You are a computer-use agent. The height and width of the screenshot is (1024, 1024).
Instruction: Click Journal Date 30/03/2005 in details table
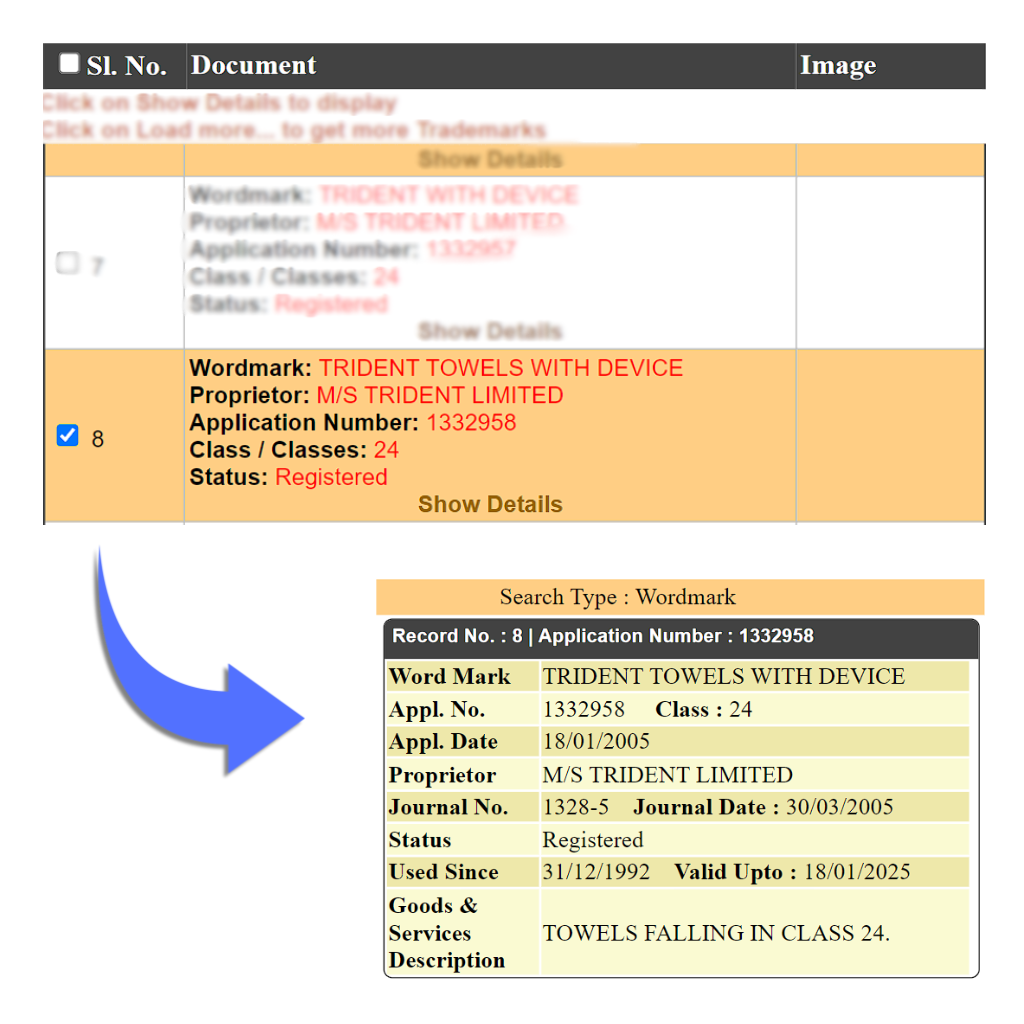click(839, 808)
